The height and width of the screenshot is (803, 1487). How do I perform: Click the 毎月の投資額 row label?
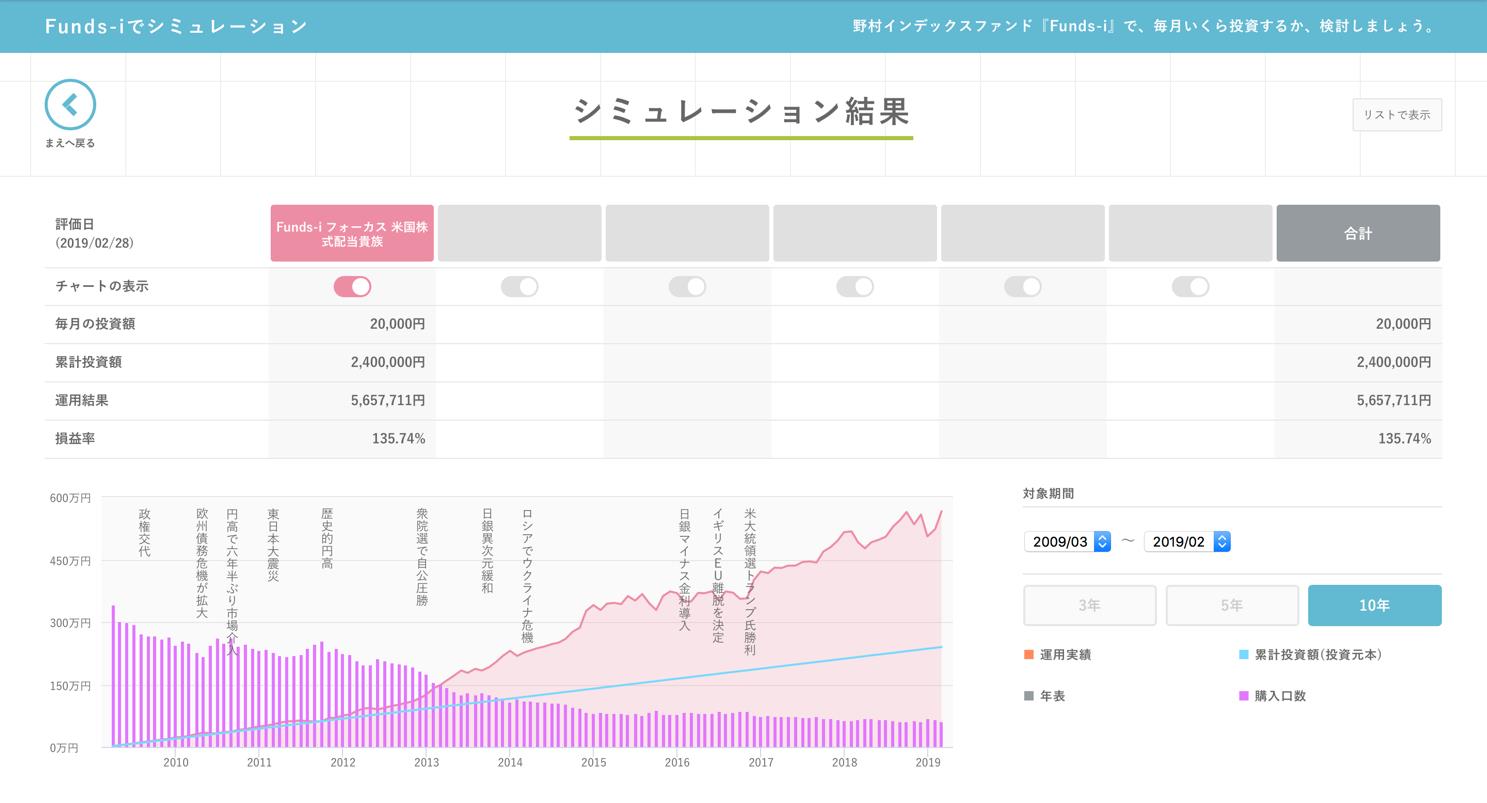[95, 324]
